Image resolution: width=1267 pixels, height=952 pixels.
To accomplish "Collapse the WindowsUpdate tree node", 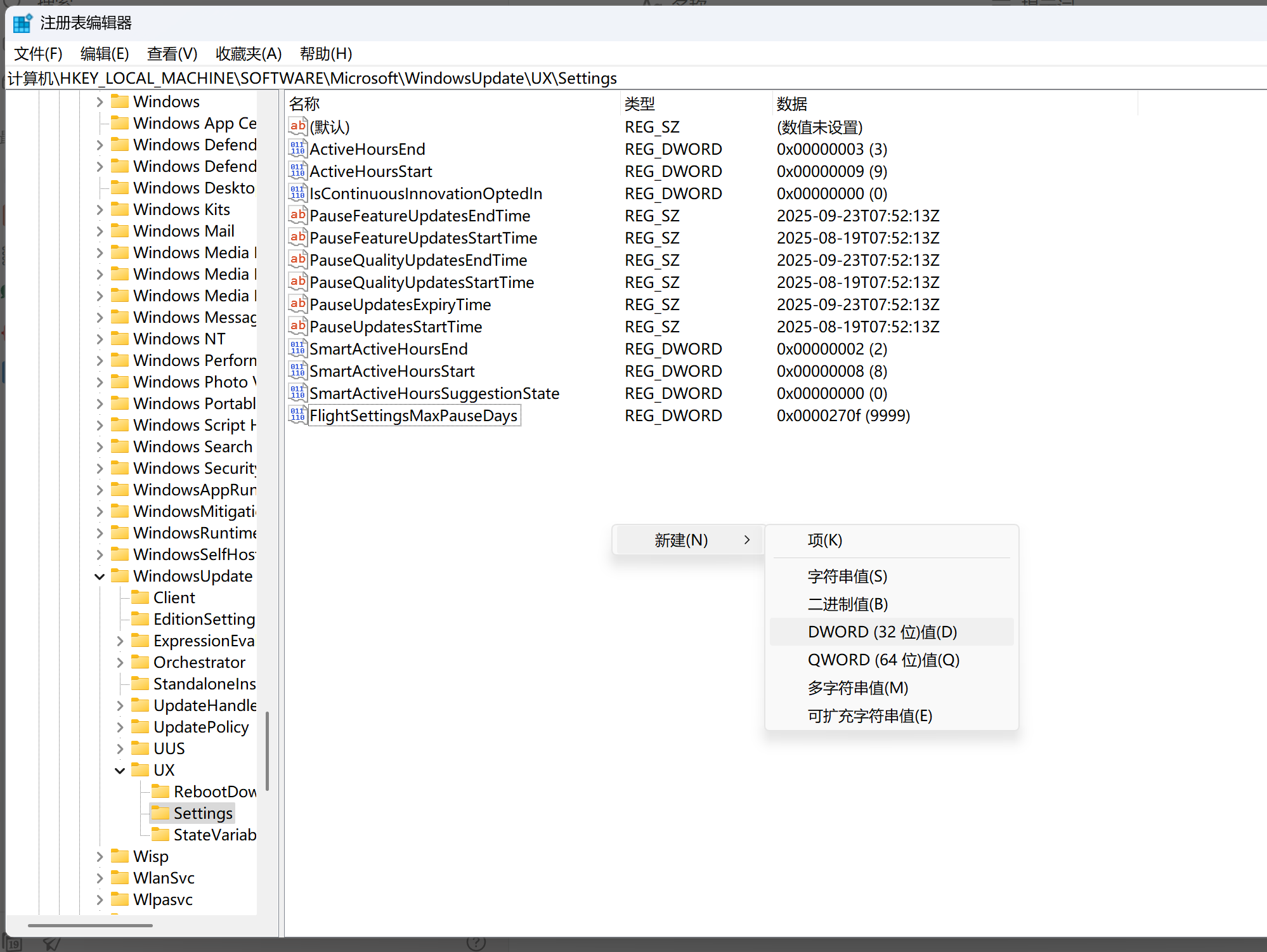I will point(100,576).
